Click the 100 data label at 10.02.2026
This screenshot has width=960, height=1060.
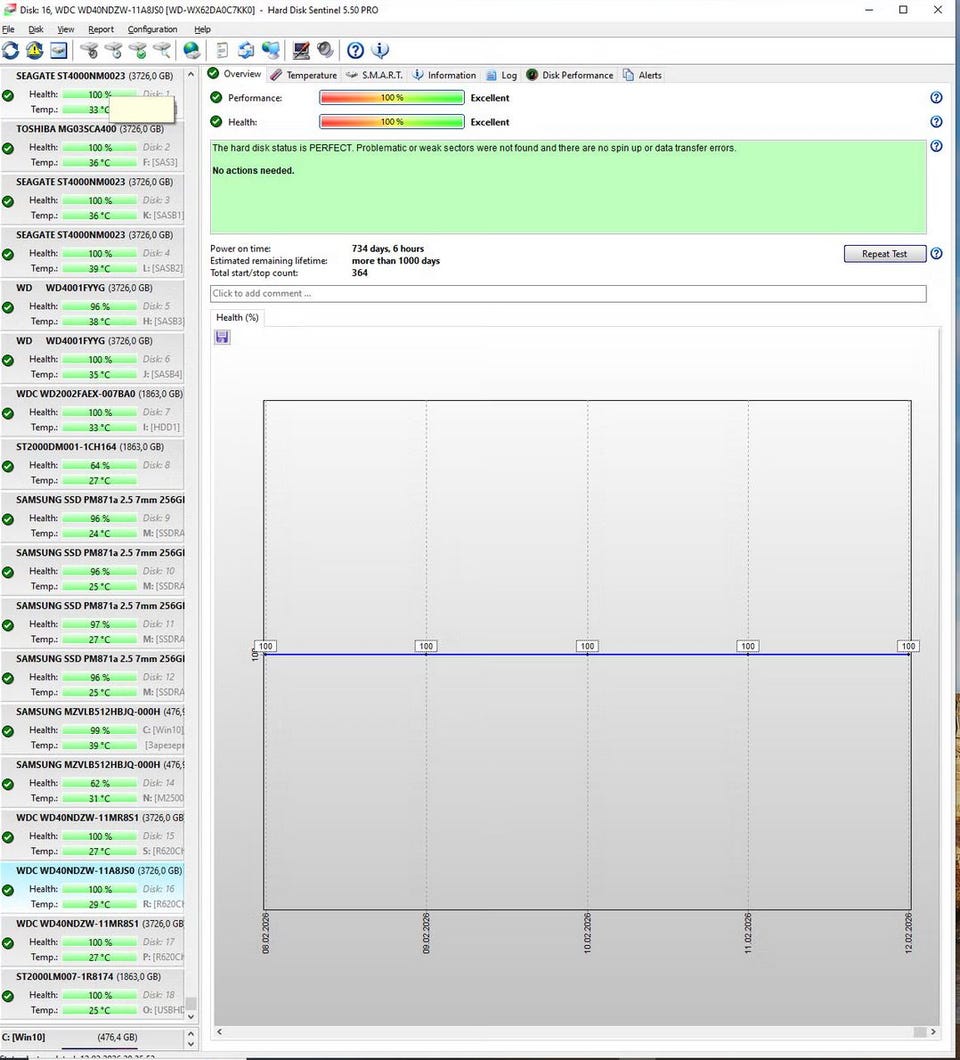click(x=587, y=646)
